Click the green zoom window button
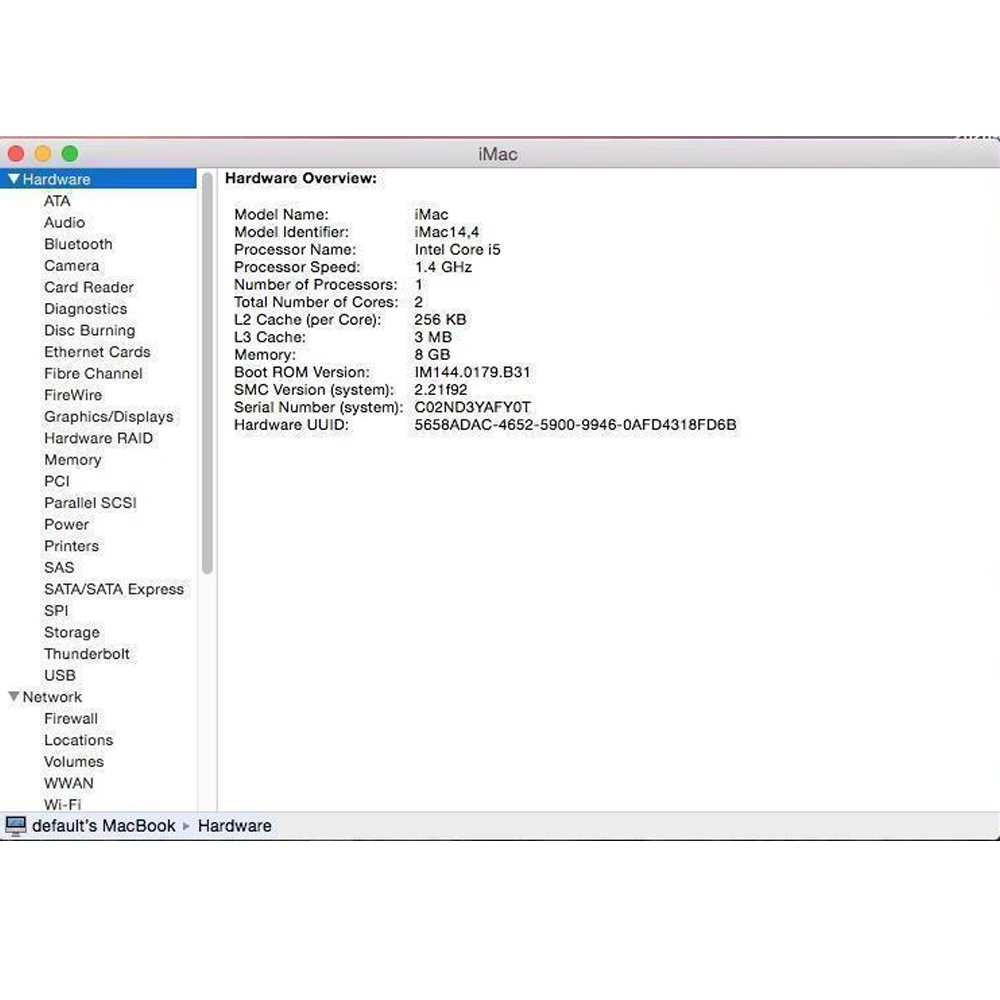This screenshot has width=1000, height=1000. 70,154
